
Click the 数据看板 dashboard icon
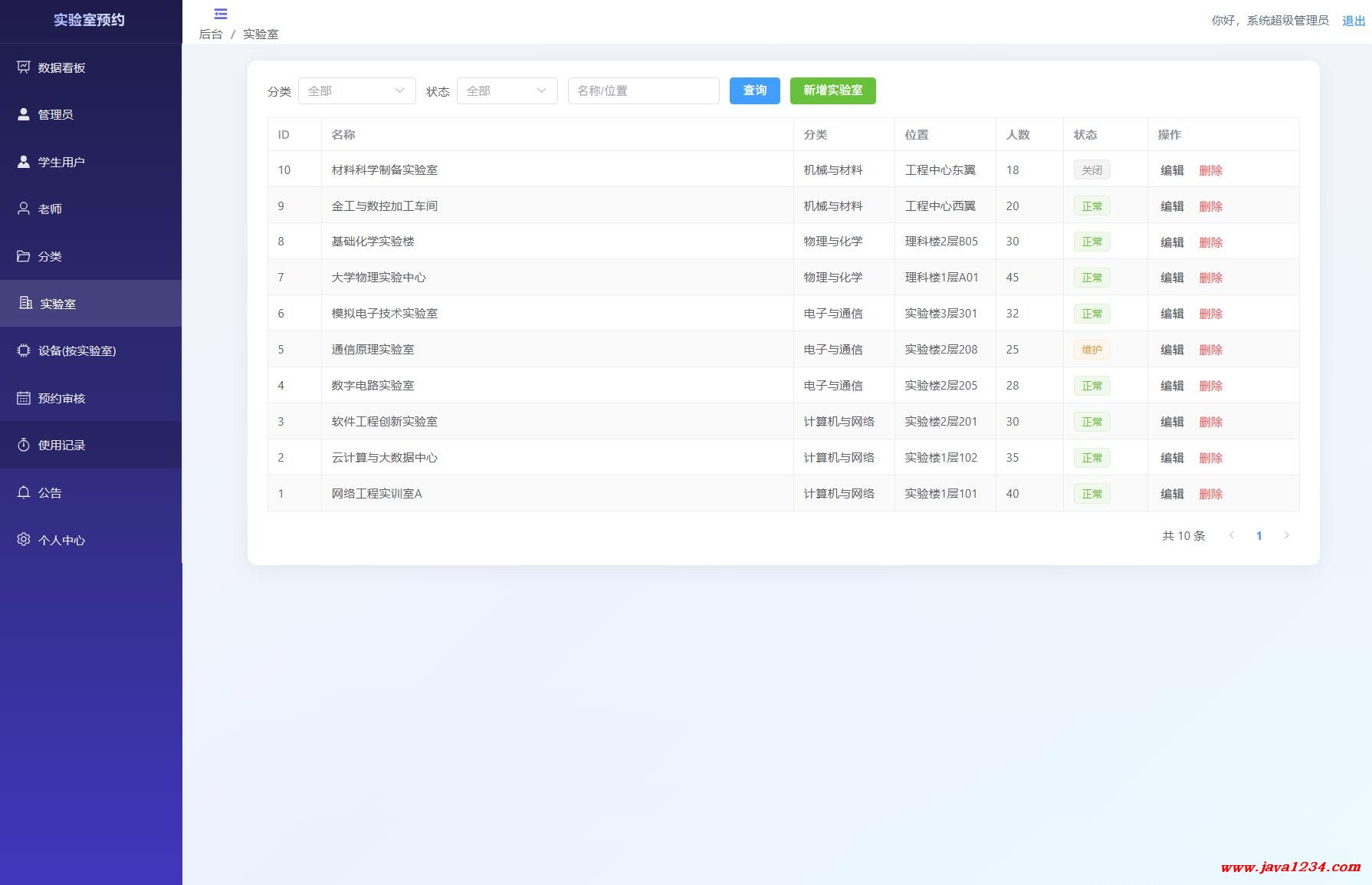click(x=24, y=67)
